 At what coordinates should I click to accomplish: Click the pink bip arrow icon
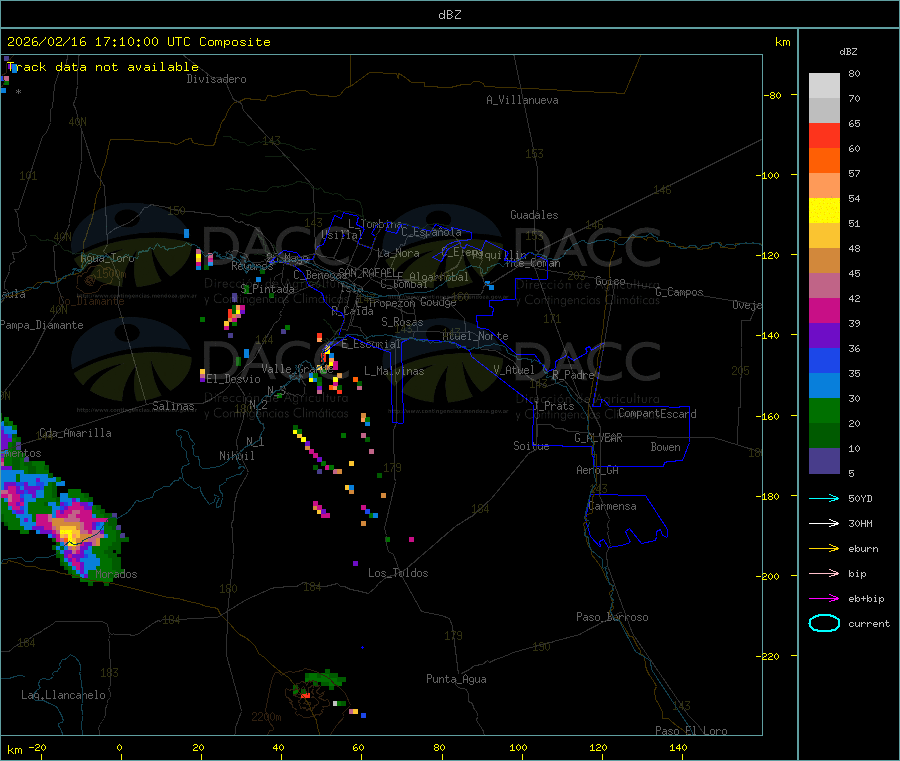pos(824,573)
